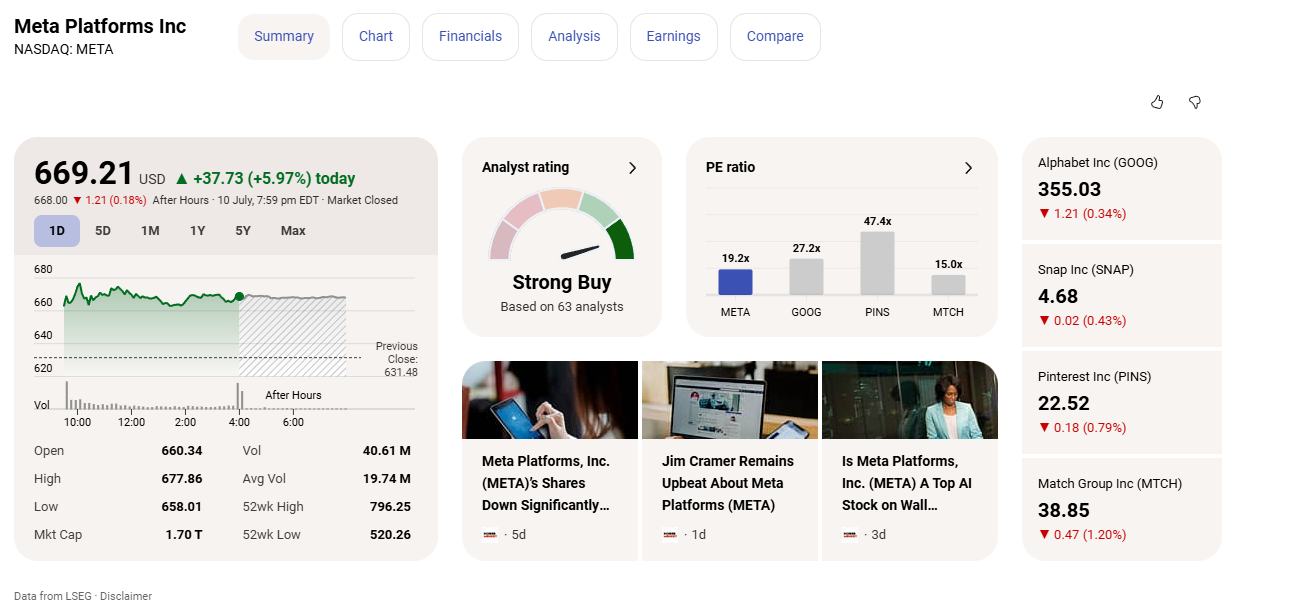Click the source icon under Top AI Stock article
Screen dimensions: 1309x615
pyautogui.click(x=850, y=535)
